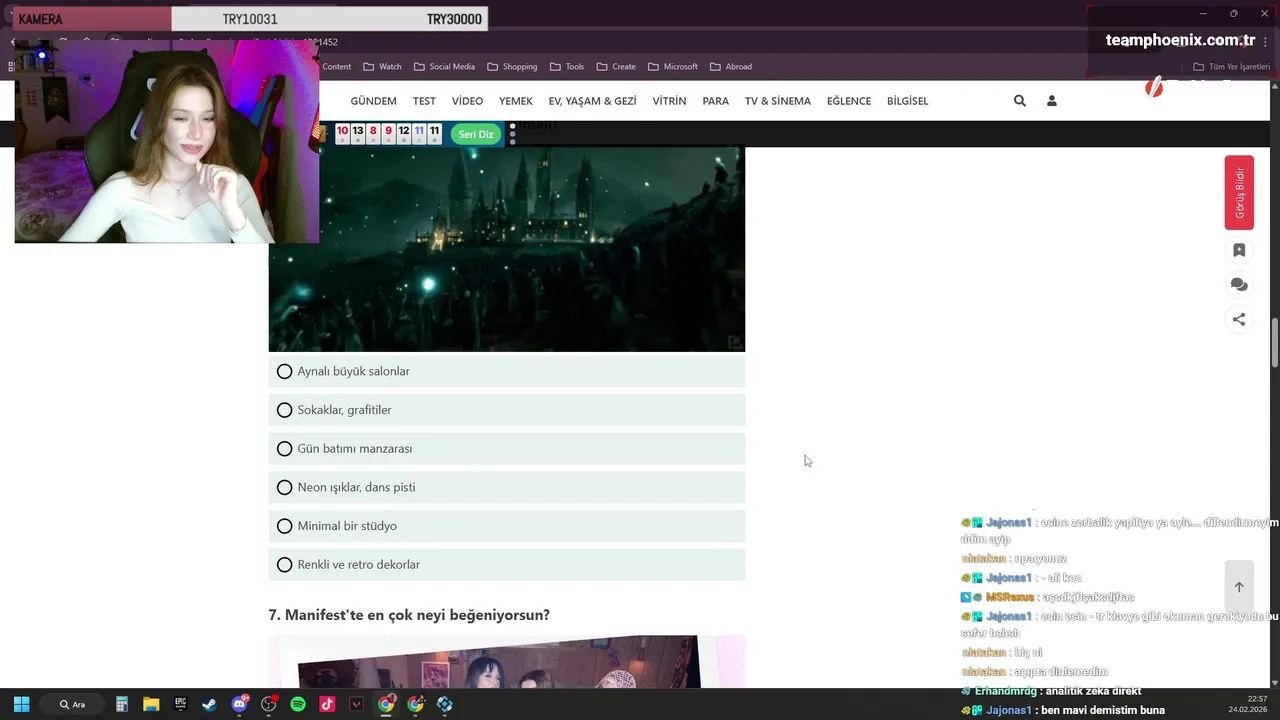
Task: Click question 7 'Manifest'te en çok' heading
Action: click(x=409, y=615)
